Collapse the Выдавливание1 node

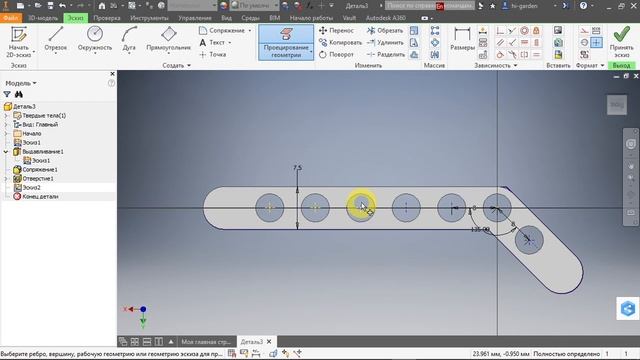(6, 151)
